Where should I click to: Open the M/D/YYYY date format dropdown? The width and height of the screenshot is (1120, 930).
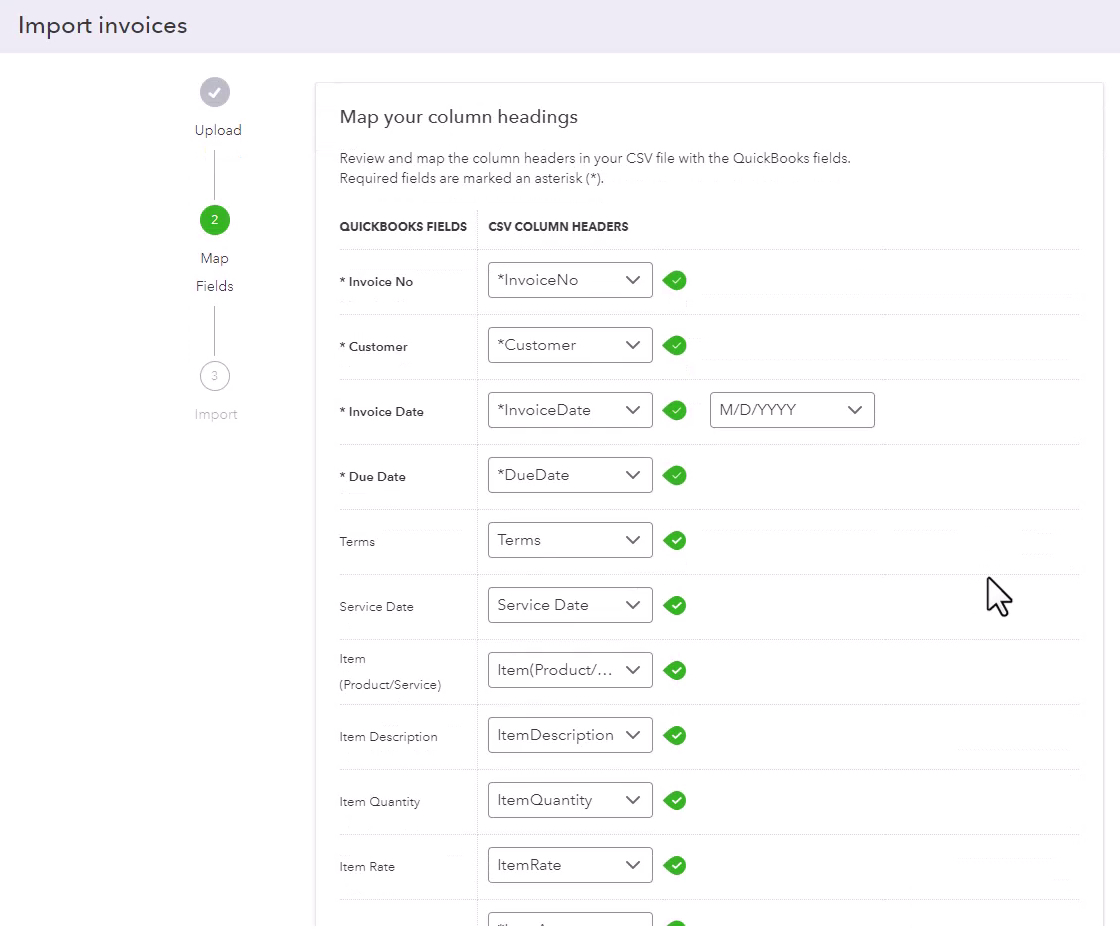792,410
